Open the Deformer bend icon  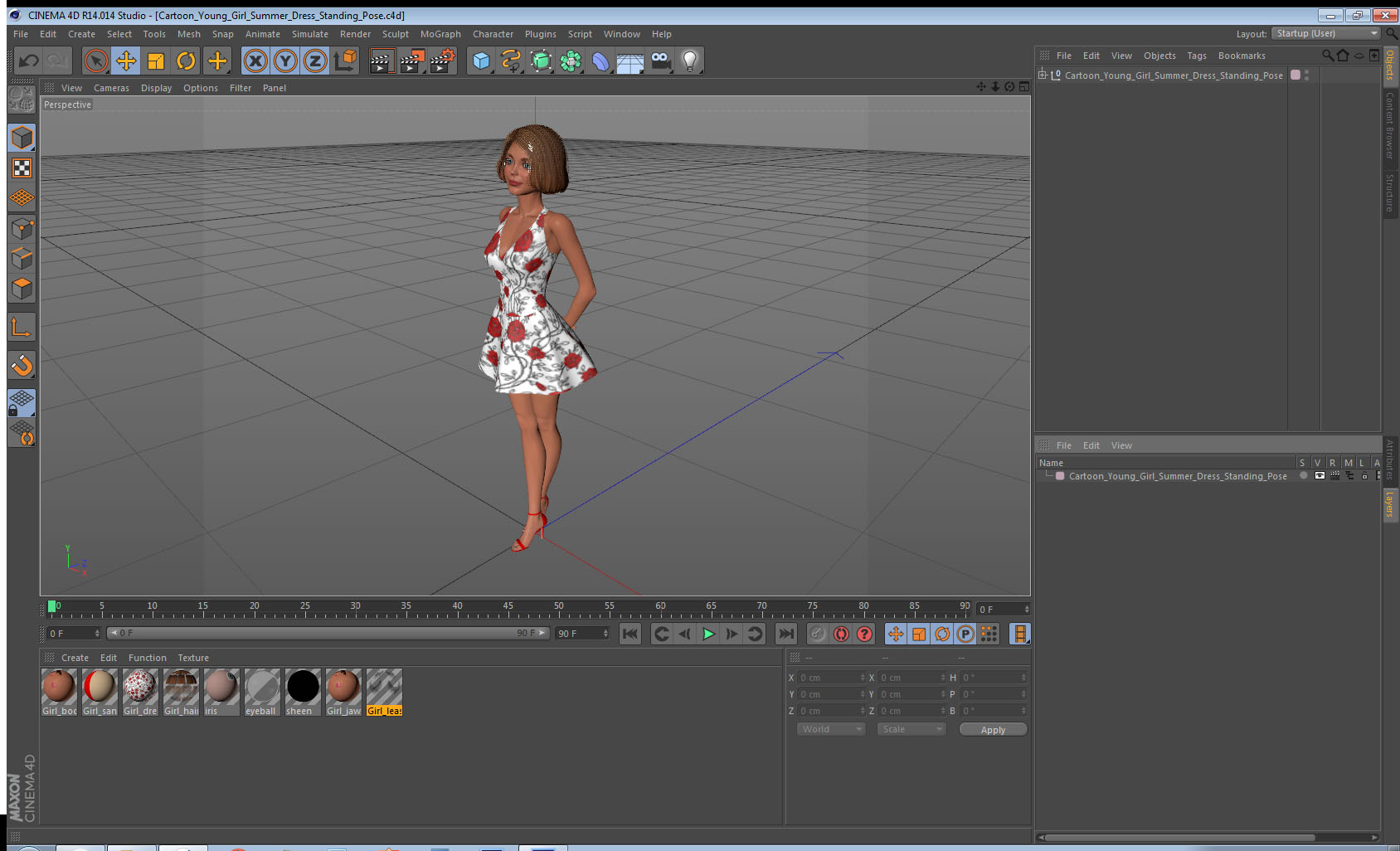(600, 61)
